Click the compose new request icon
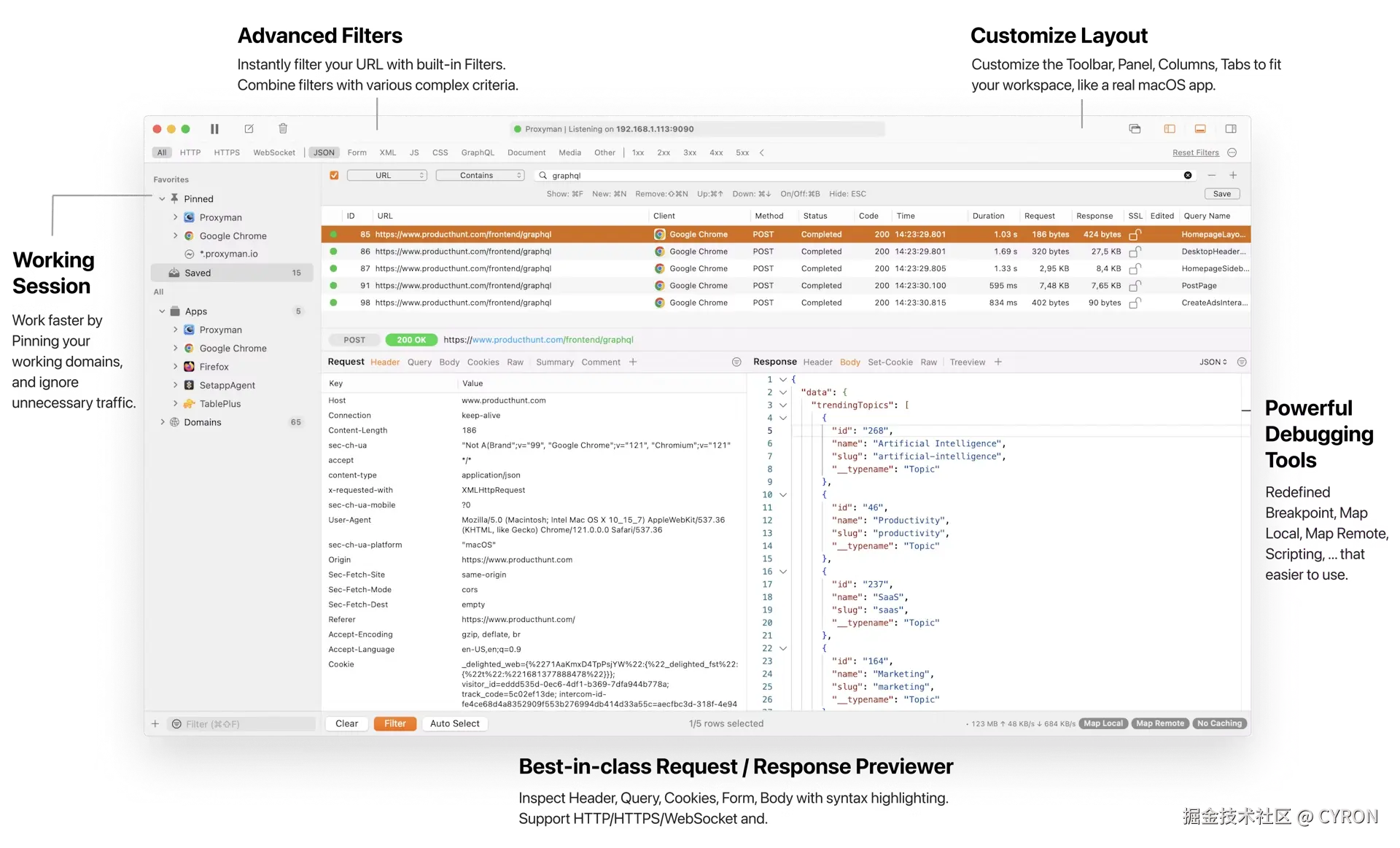Screen dimensions: 1400x848 249,129
